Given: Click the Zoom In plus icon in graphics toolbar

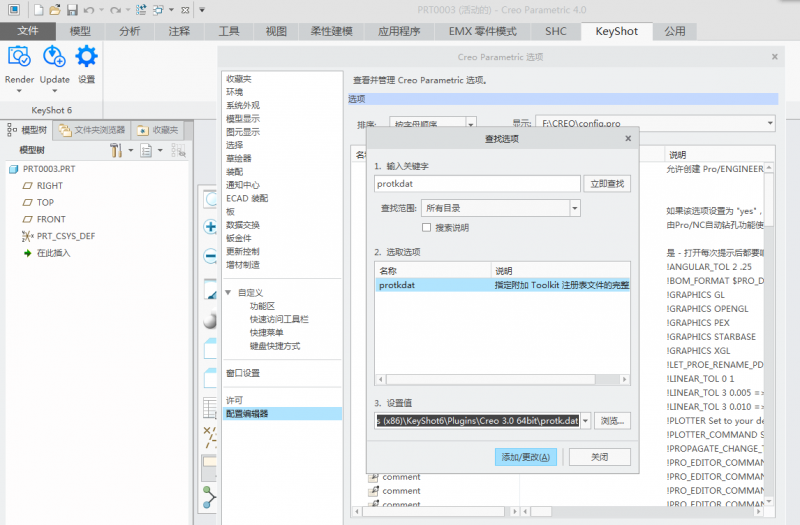Looking at the screenshot, I should click(210, 227).
